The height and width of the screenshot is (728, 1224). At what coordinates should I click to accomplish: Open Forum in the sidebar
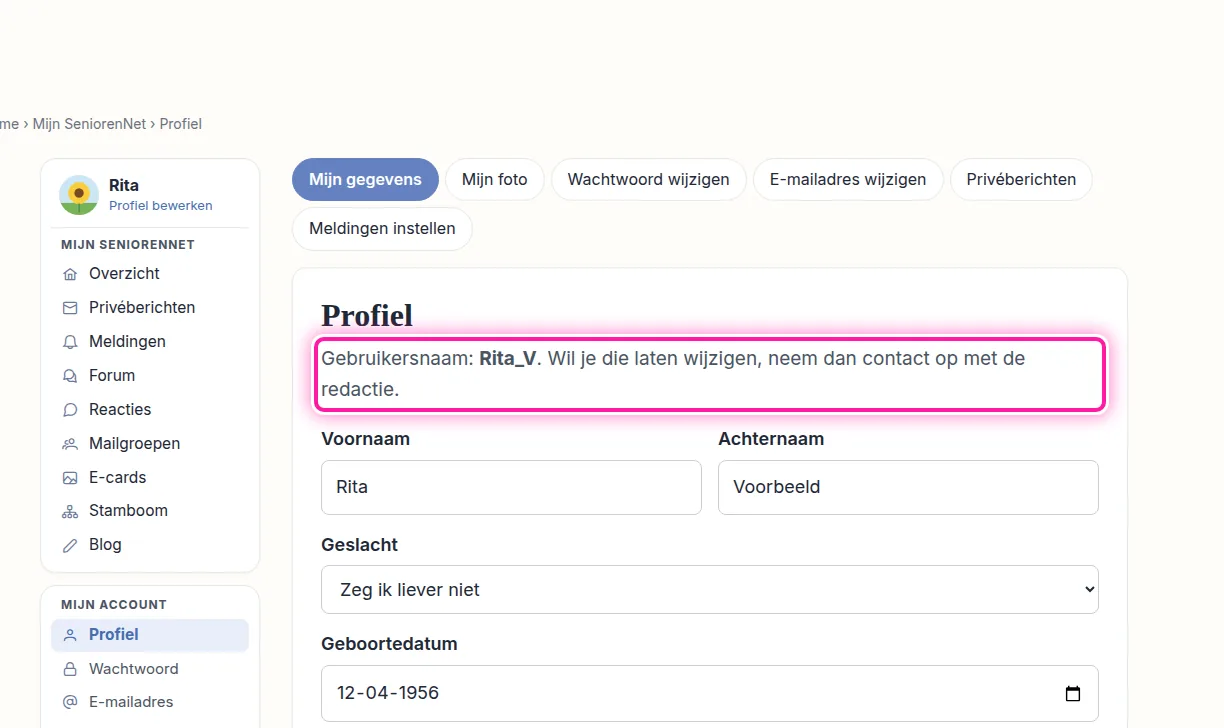pyautogui.click(x=150, y=376)
